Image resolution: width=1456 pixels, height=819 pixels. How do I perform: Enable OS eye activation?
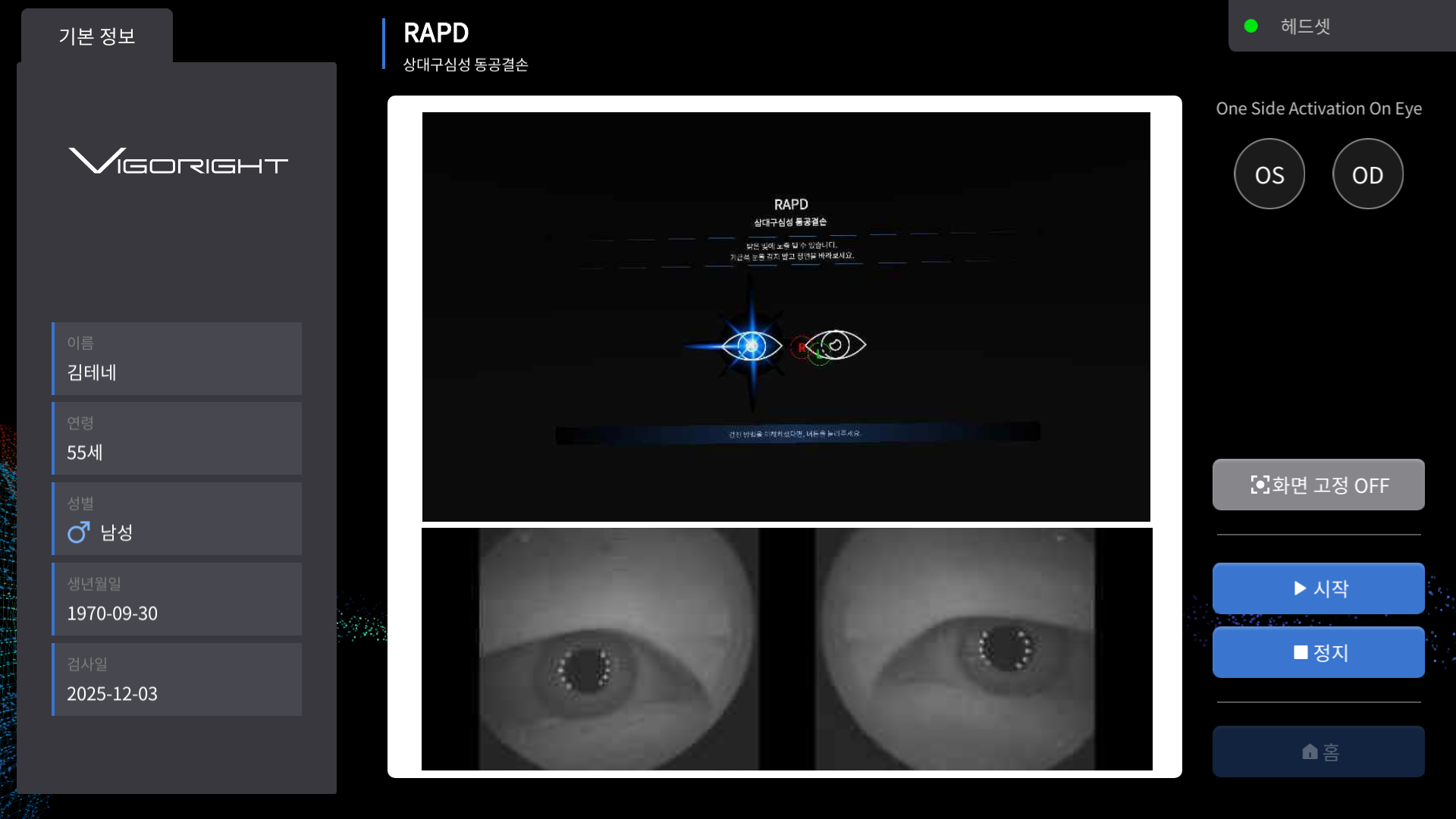point(1269,173)
